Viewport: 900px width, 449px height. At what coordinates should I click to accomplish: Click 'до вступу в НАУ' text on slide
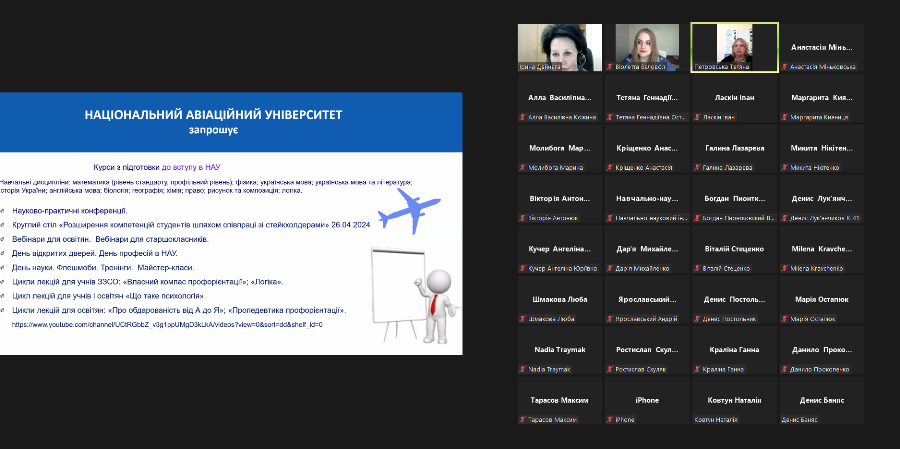click(191, 167)
